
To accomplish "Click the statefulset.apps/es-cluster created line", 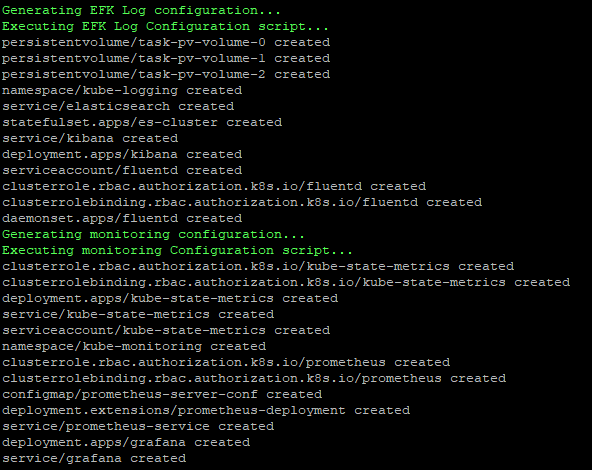I will click(142, 122).
